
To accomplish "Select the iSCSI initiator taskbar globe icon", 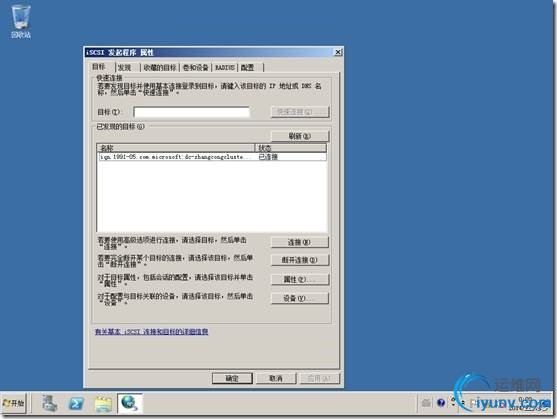I will click(x=130, y=404).
